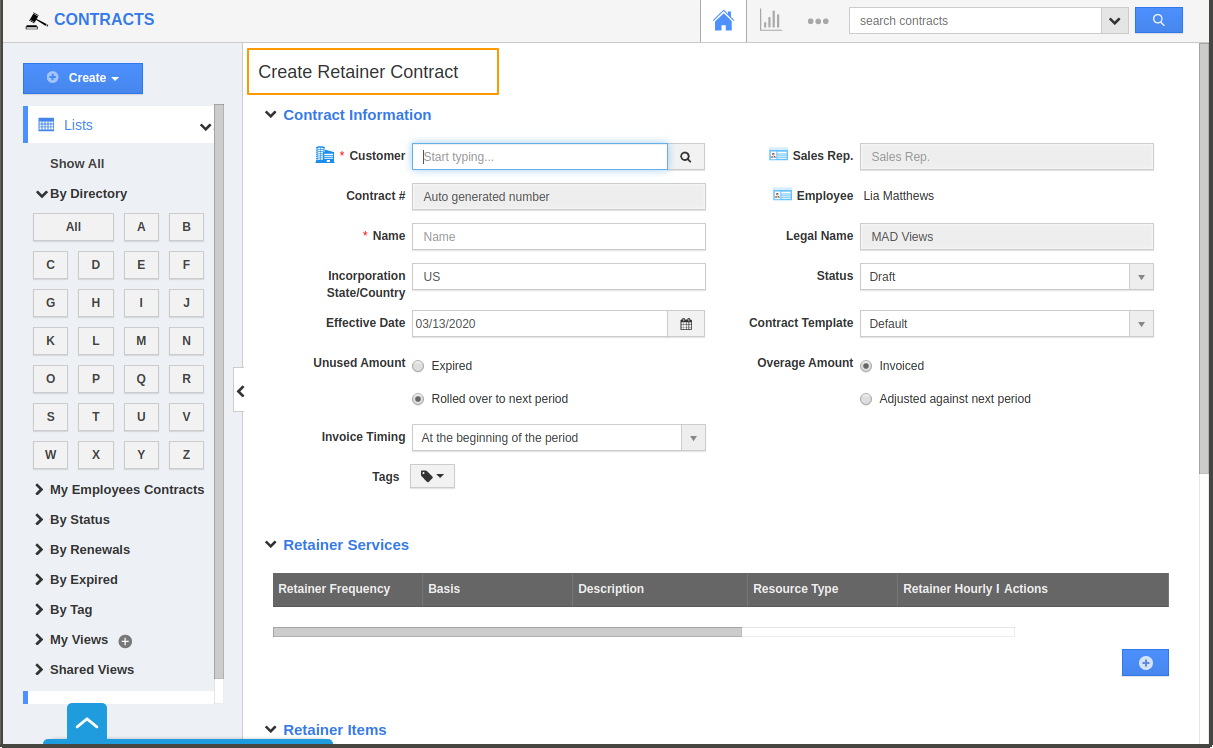The width and height of the screenshot is (1213, 748).
Task: Click the Contracts gavel logo icon
Action: (36, 20)
